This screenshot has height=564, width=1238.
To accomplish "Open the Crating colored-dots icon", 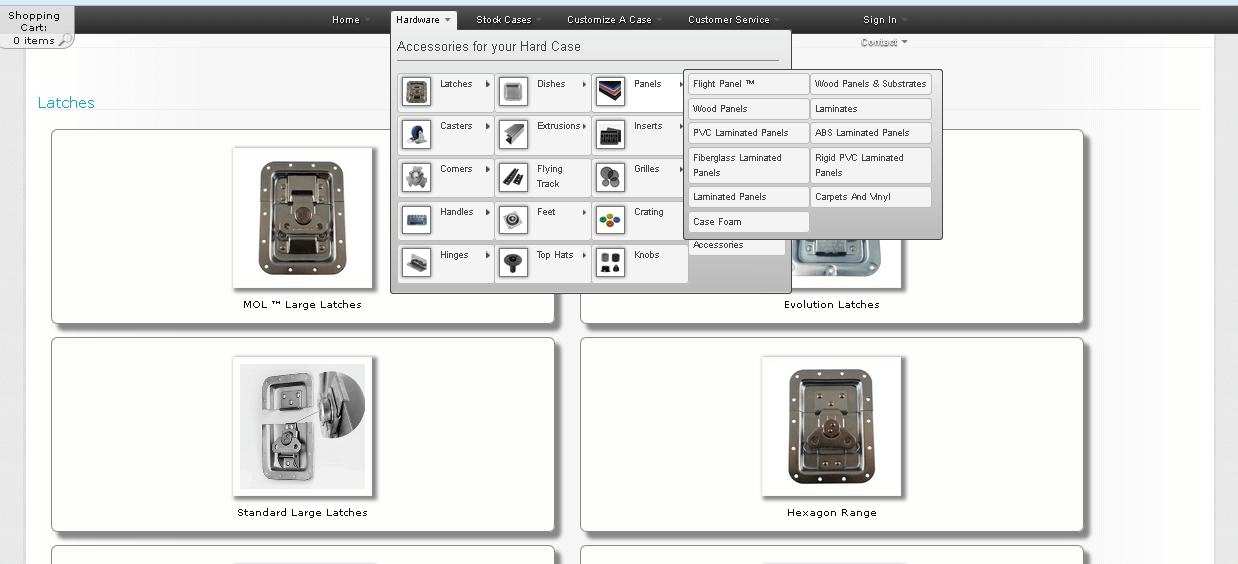I will [610, 219].
